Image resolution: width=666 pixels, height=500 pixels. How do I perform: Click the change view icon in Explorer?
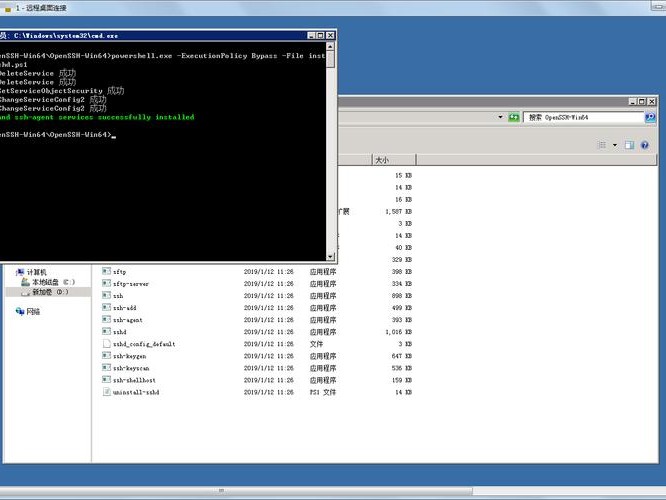[x=602, y=145]
